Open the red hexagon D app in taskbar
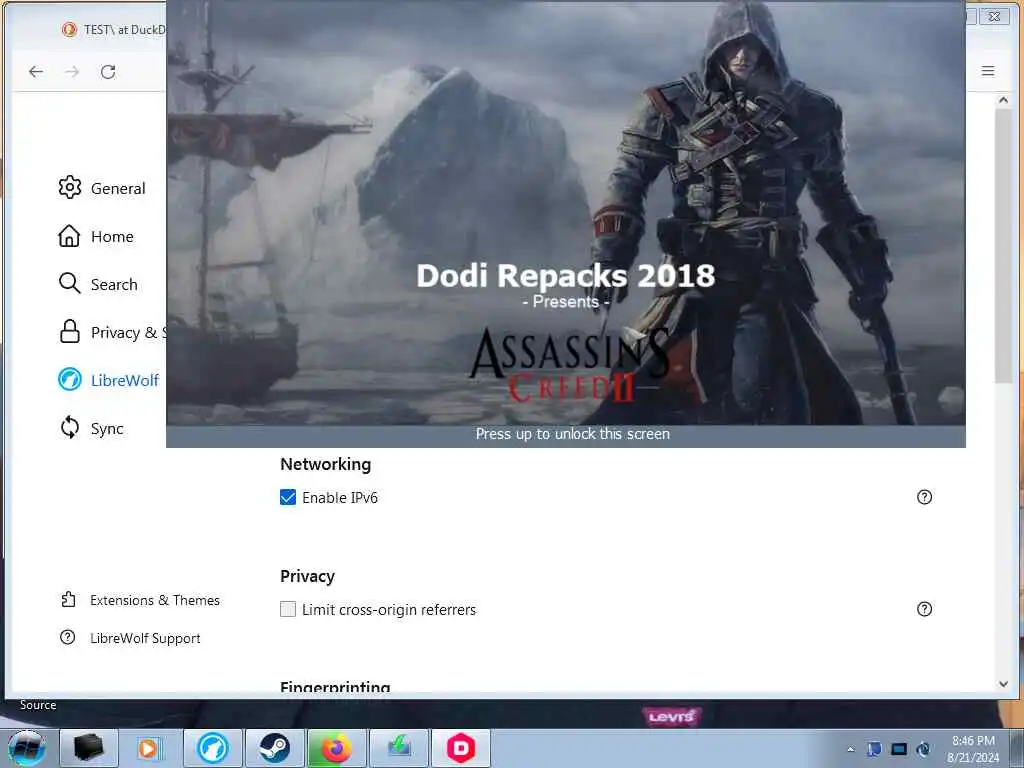This screenshot has height=768, width=1024. (x=460, y=748)
